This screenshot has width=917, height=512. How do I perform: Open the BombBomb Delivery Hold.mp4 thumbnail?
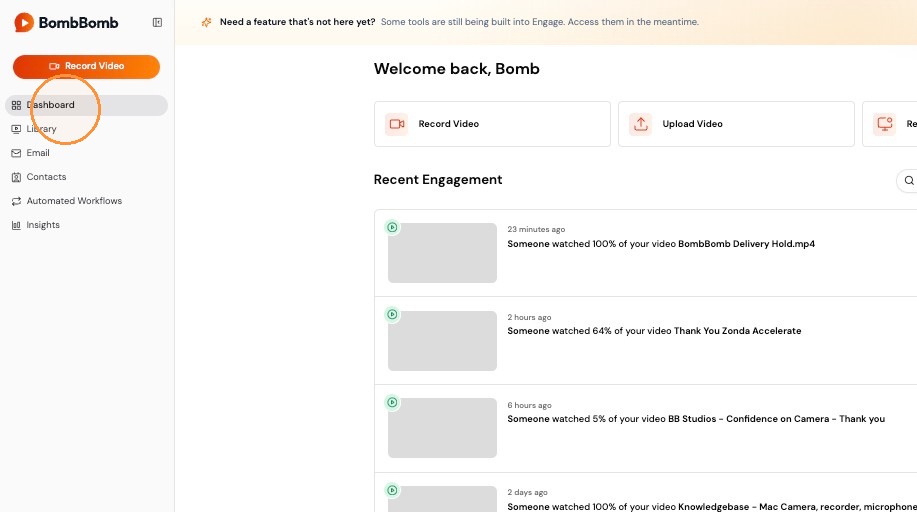(x=442, y=253)
